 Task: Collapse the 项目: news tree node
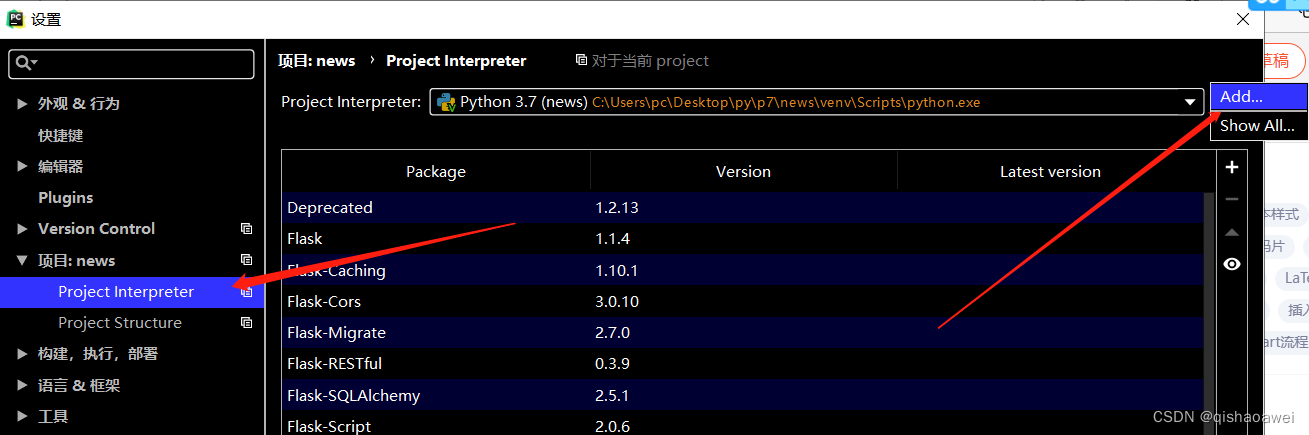click(22, 261)
